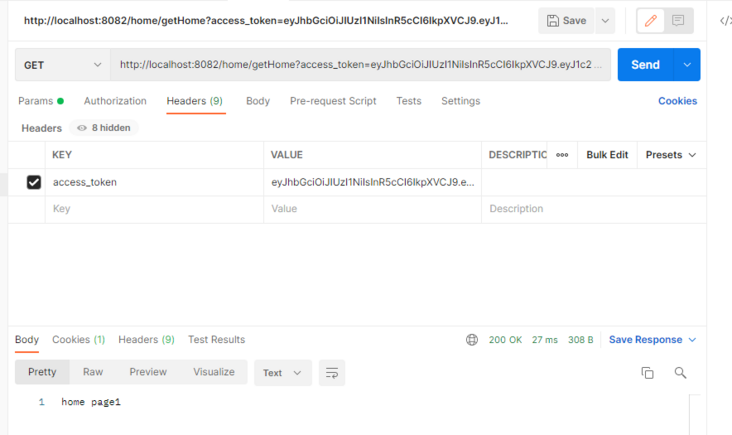Open the column options three-dots icon
The width and height of the screenshot is (732, 435).
[x=562, y=155]
